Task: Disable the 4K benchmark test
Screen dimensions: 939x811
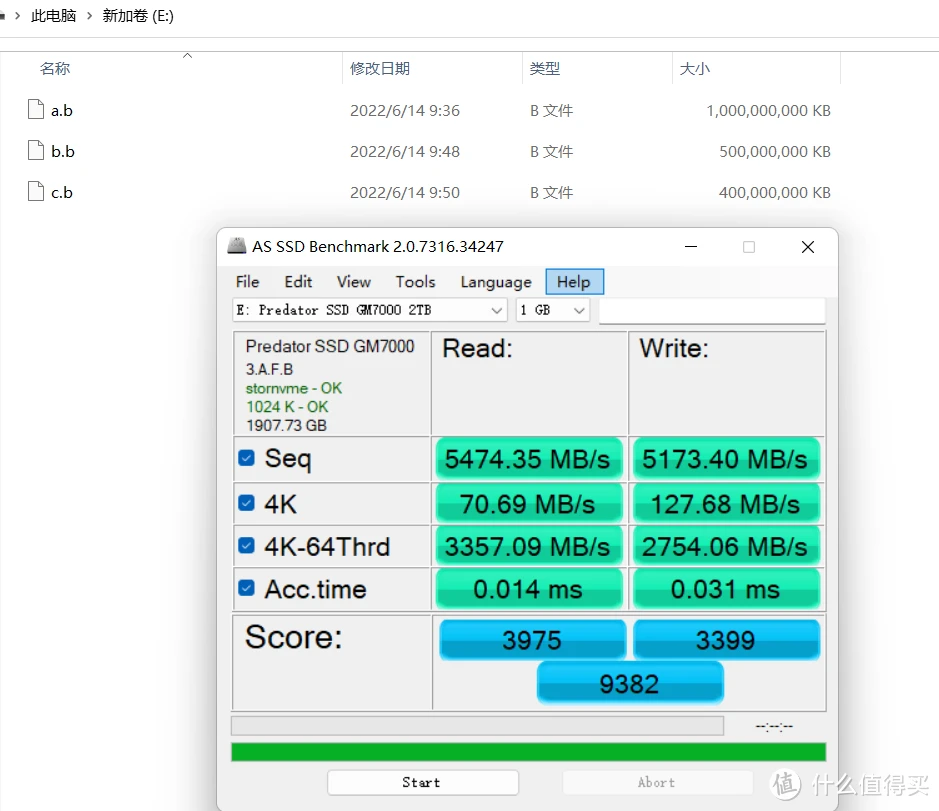Action: coord(246,503)
